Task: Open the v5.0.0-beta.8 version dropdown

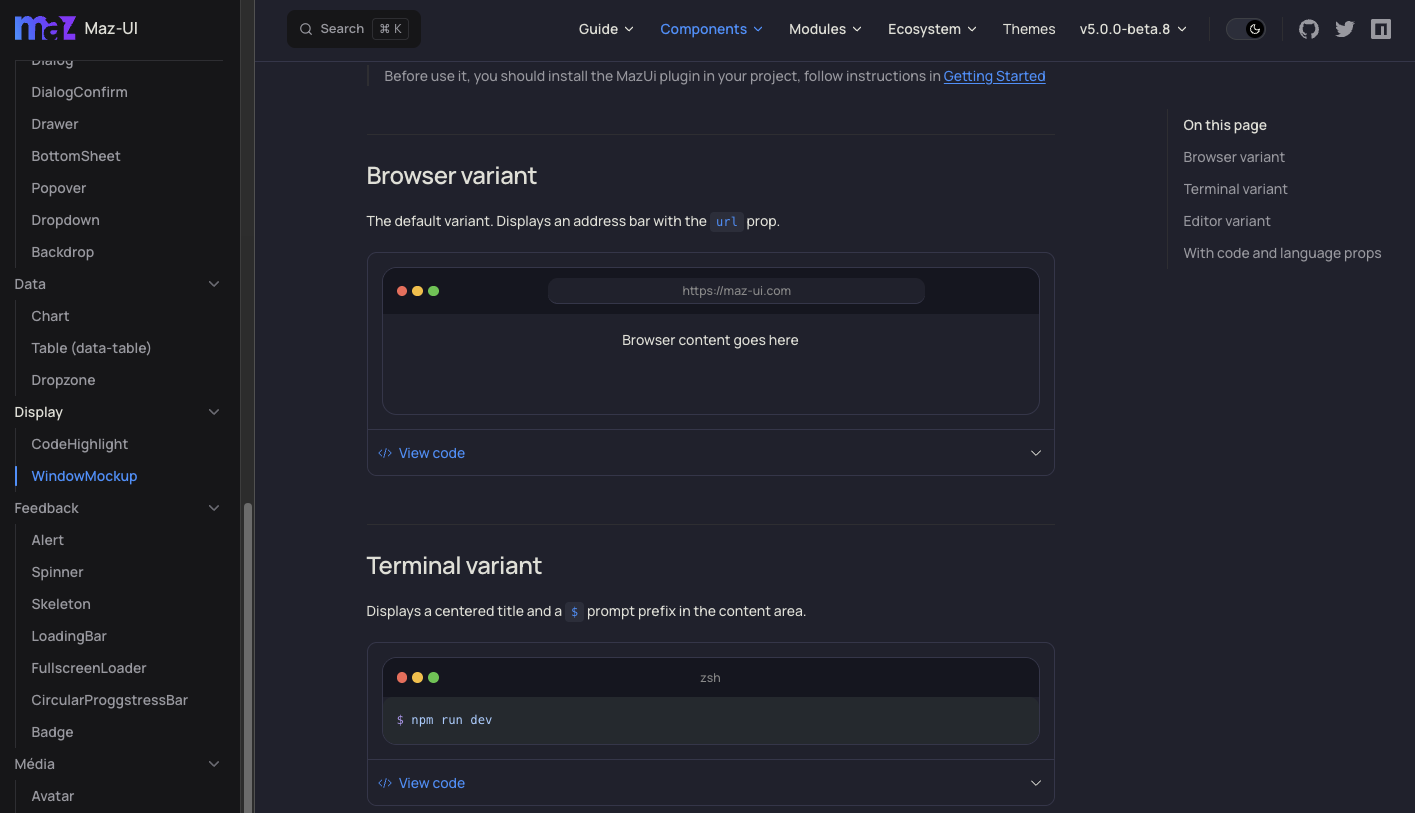Action: 1133,29
